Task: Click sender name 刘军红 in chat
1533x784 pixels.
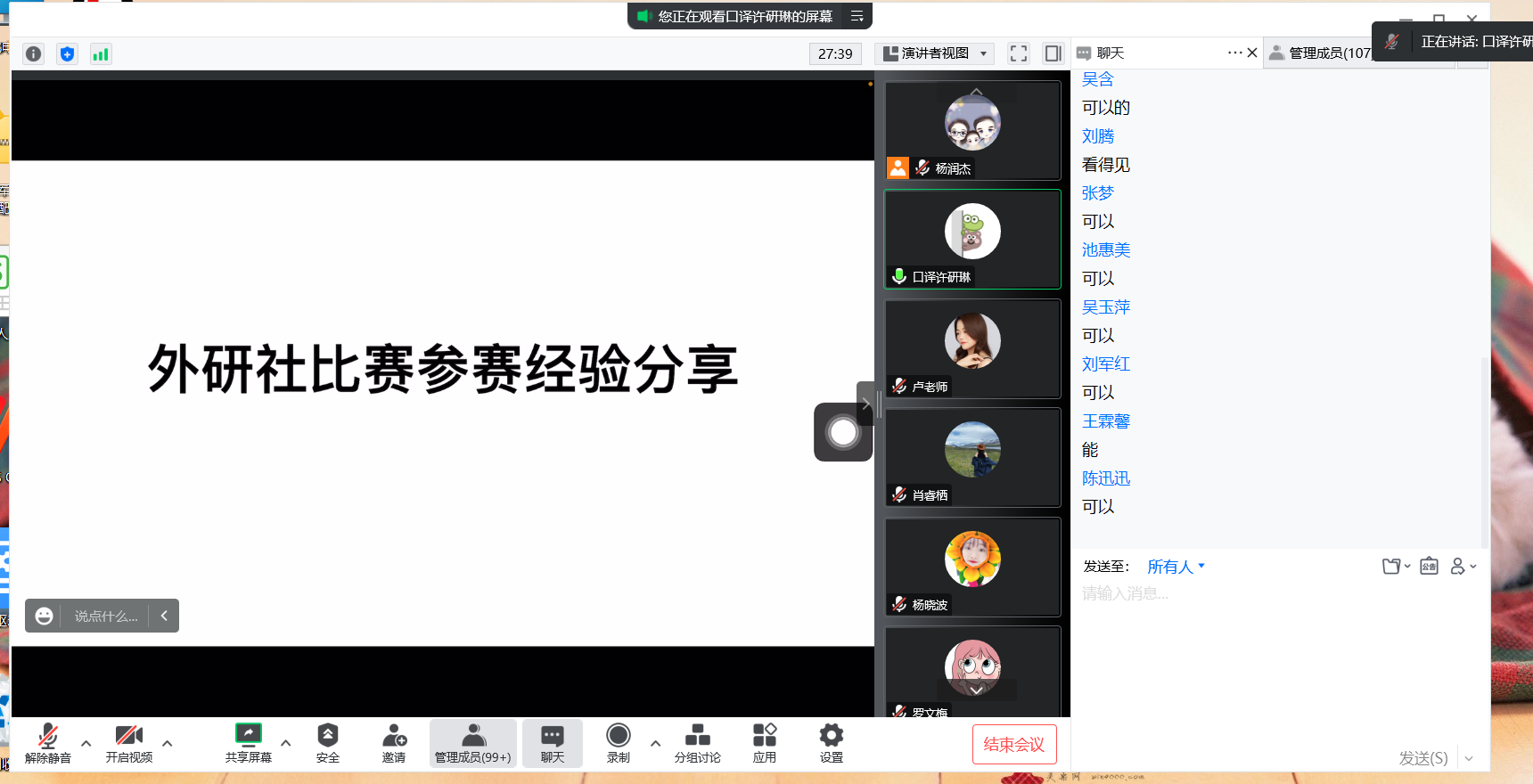Action: click(1106, 364)
